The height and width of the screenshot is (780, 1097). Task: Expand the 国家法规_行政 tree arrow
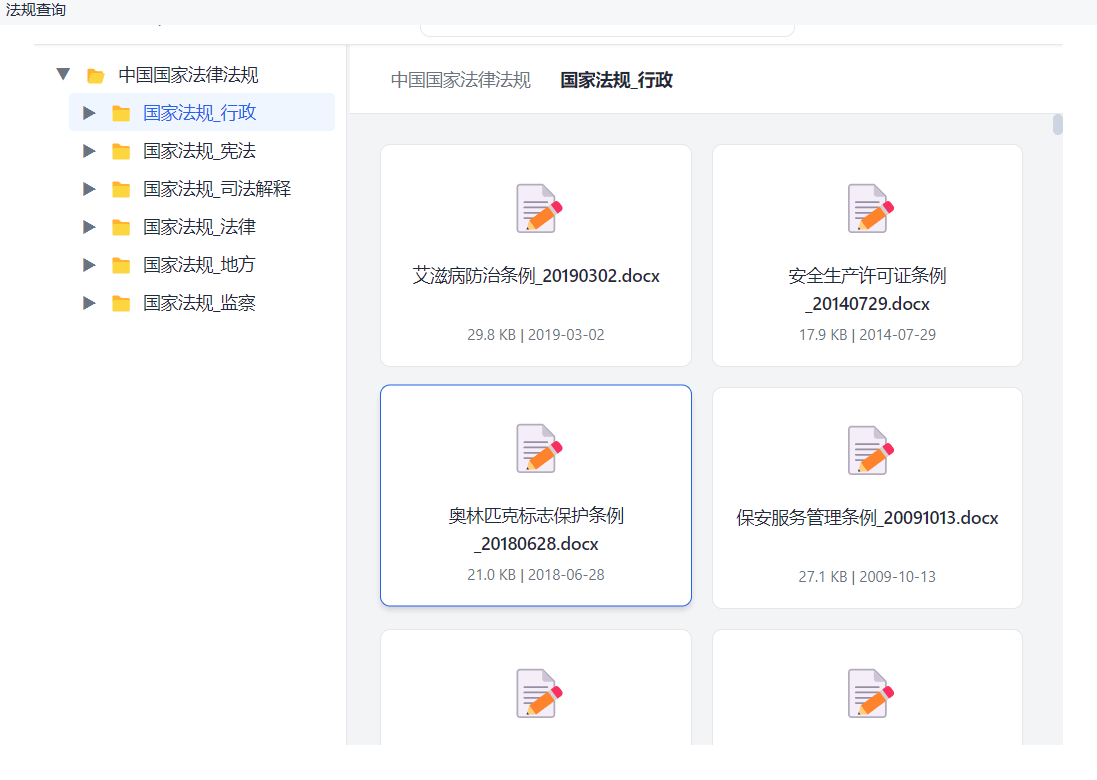pos(89,113)
